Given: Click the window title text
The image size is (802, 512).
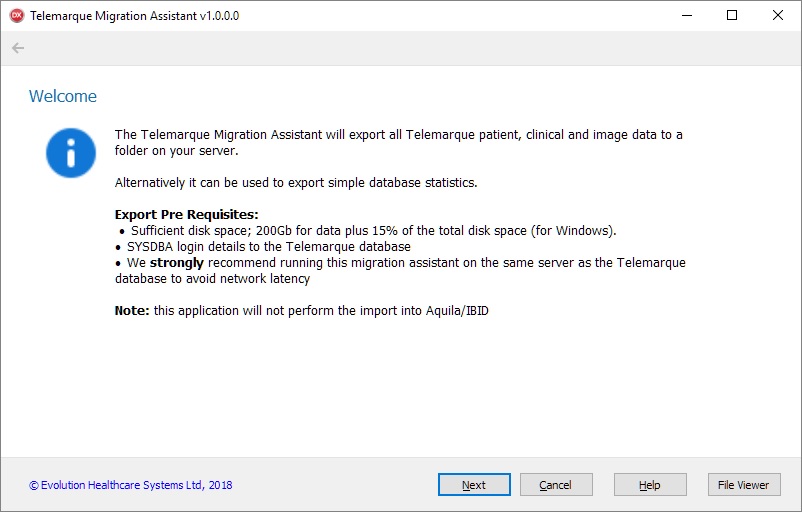Looking at the screenshot, I should [x=135, y=16].
